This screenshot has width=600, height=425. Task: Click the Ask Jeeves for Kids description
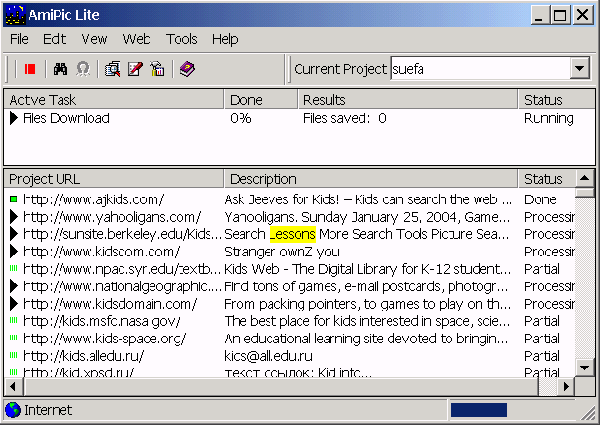368,199
